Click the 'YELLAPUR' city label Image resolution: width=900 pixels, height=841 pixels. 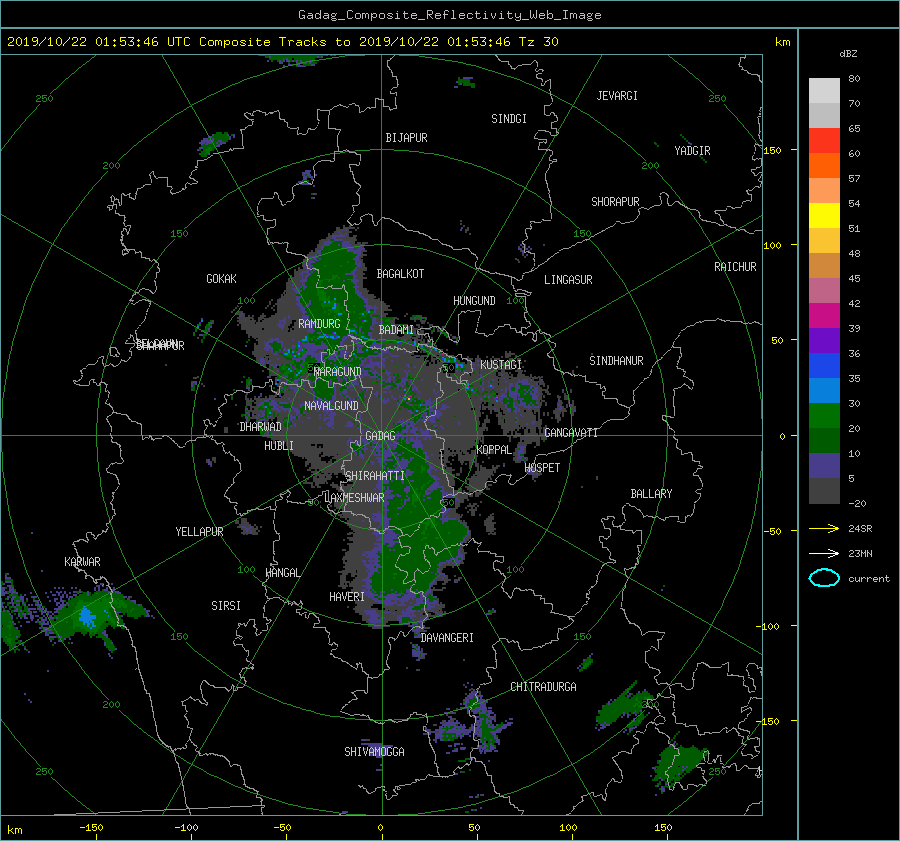pyautogui.click(x=199, y=532)
